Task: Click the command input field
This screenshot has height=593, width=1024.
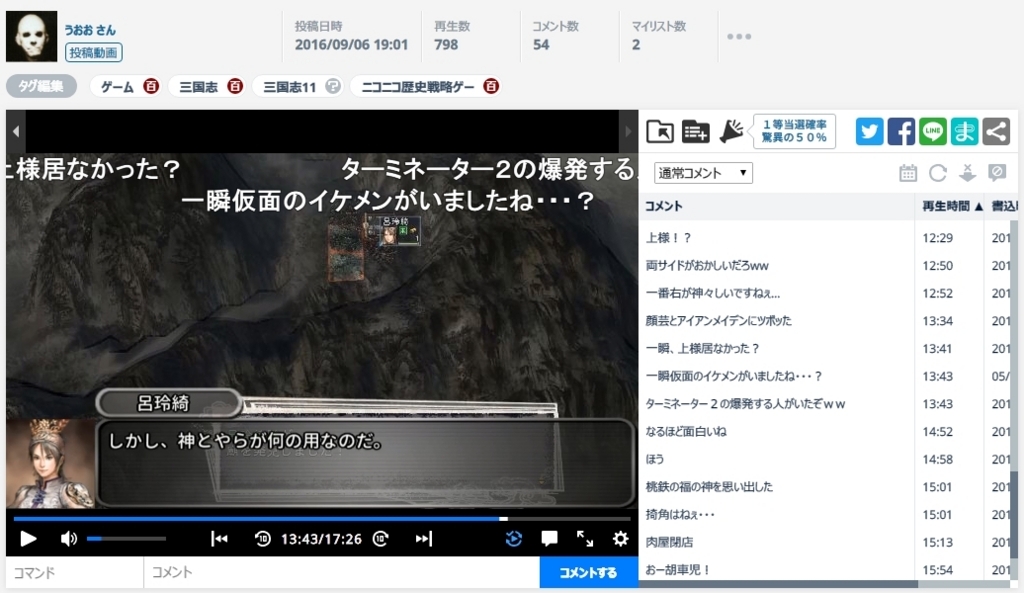Action: [x=74, y=573]
